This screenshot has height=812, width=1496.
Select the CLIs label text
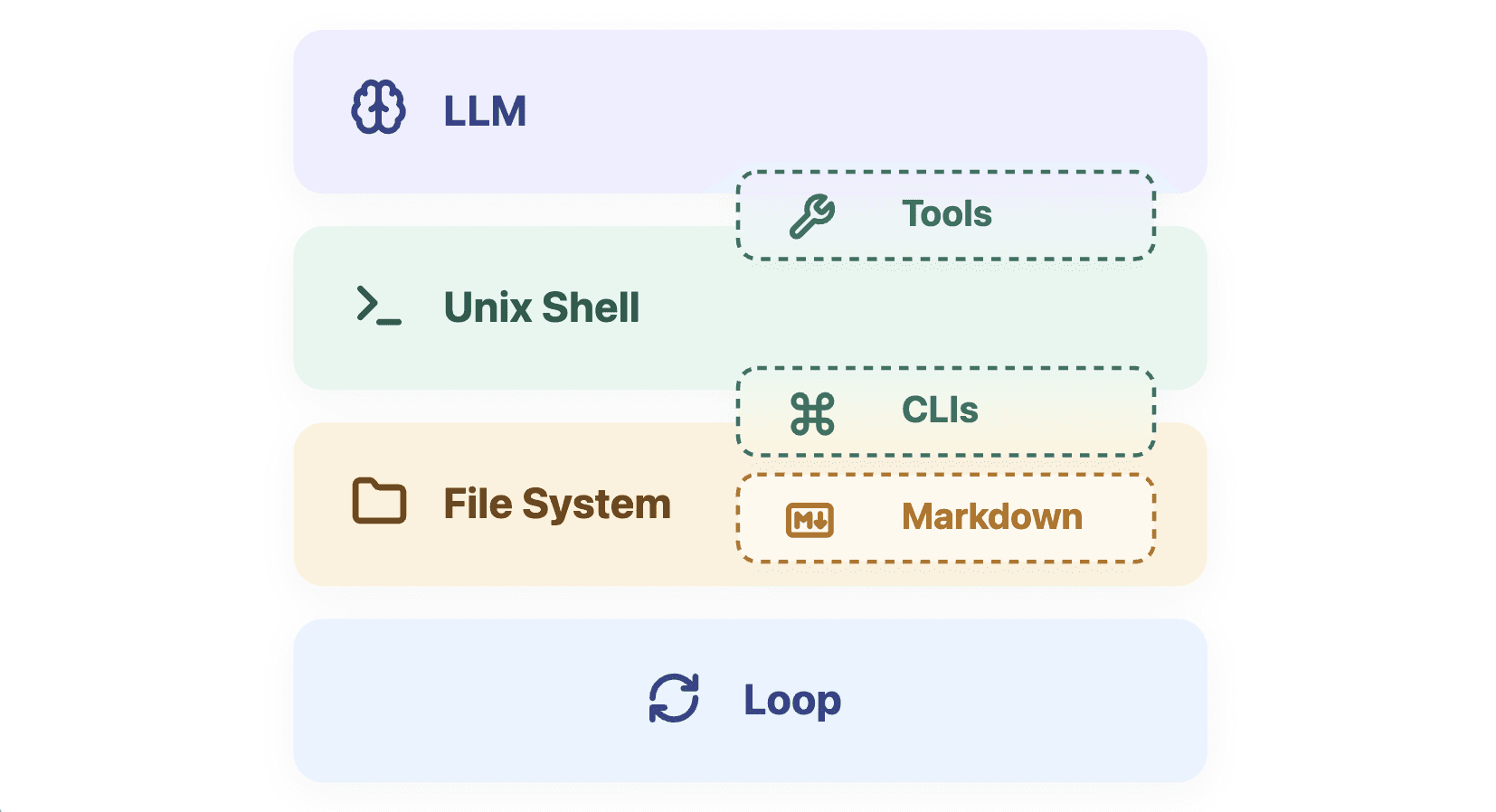click(x=940, y=411)
